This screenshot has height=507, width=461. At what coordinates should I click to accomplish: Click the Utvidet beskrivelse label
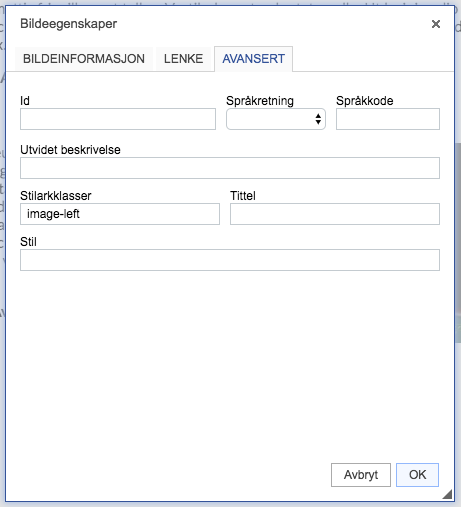(70, 150)
